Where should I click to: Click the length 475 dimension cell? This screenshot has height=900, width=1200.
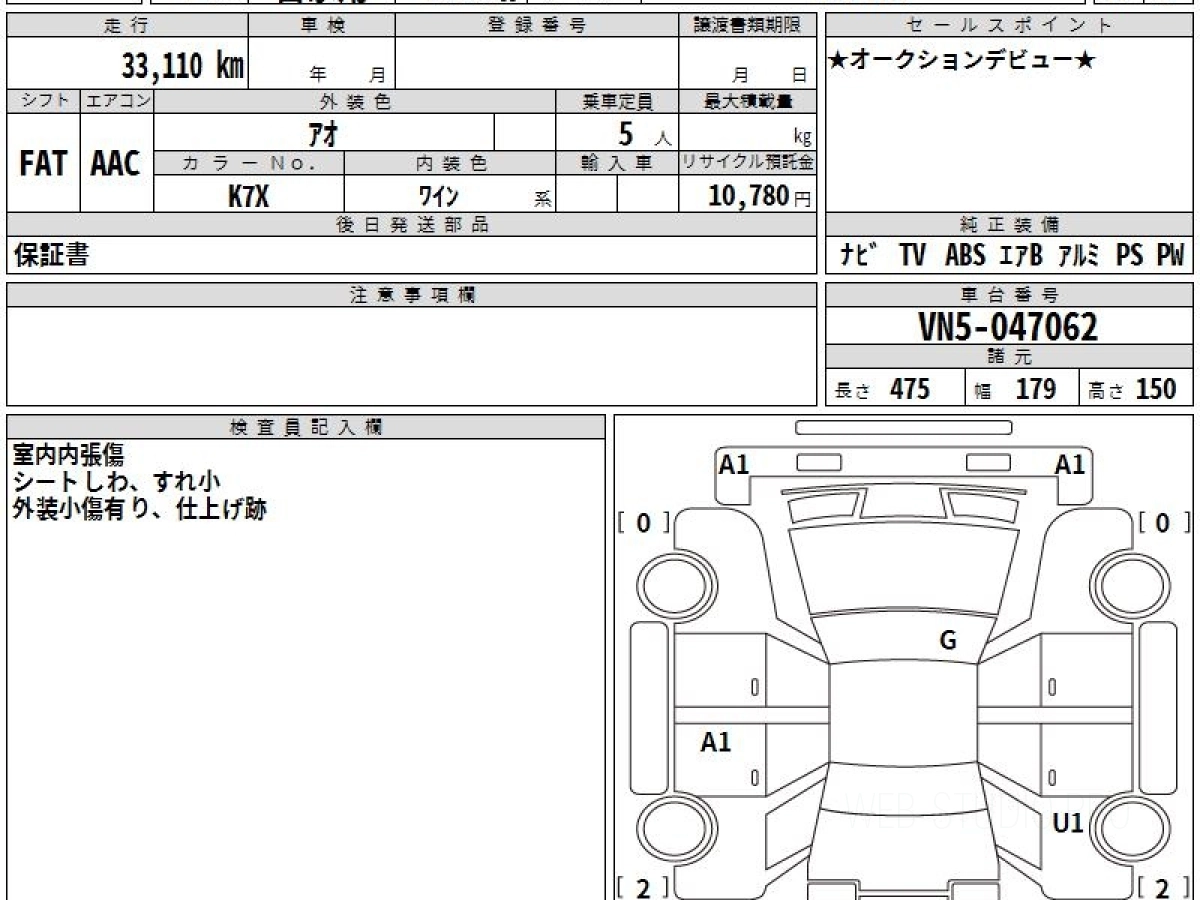tap(895, 389)
